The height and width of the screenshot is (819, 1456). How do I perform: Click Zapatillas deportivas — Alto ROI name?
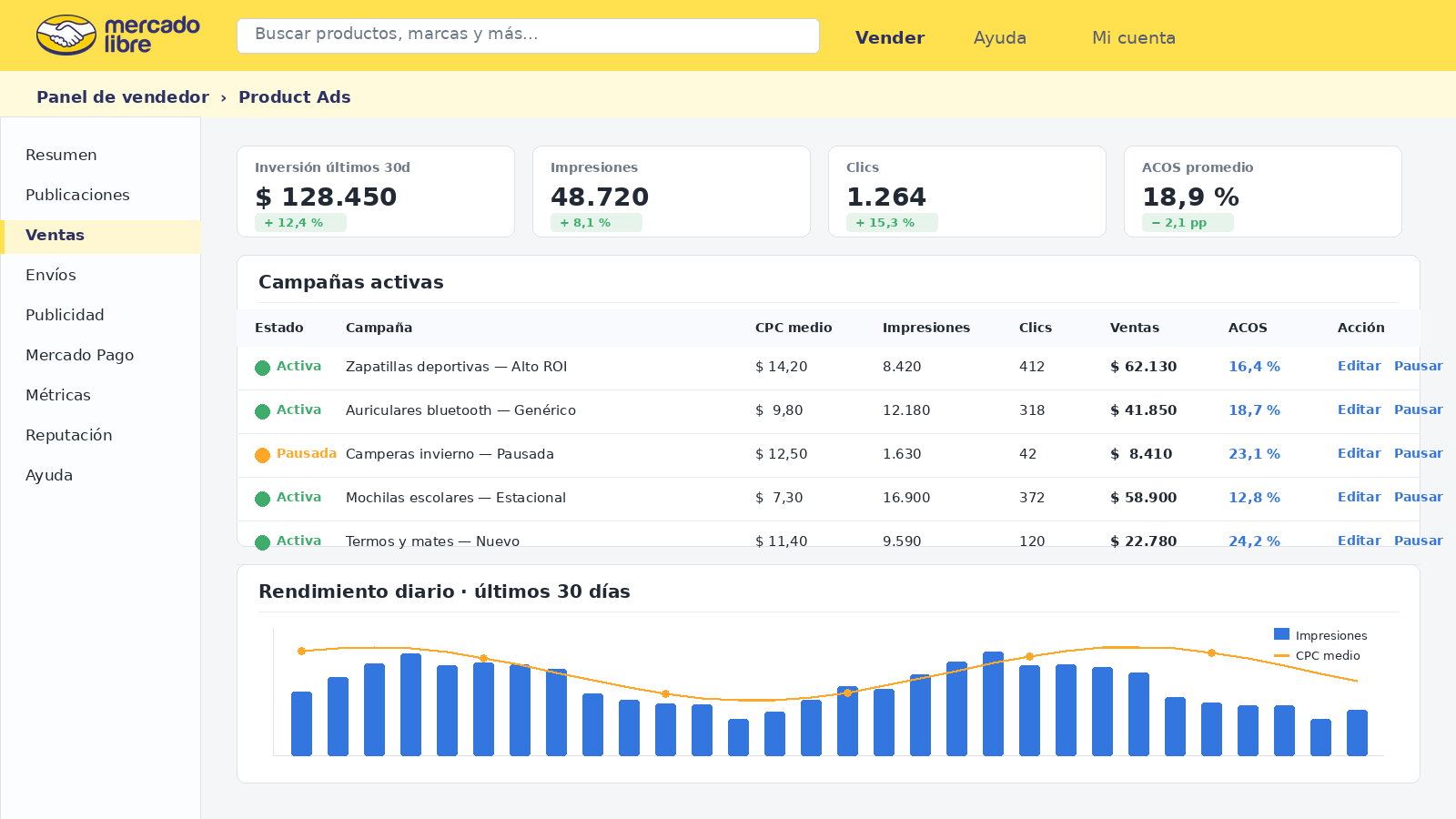[x=456, y=367]
